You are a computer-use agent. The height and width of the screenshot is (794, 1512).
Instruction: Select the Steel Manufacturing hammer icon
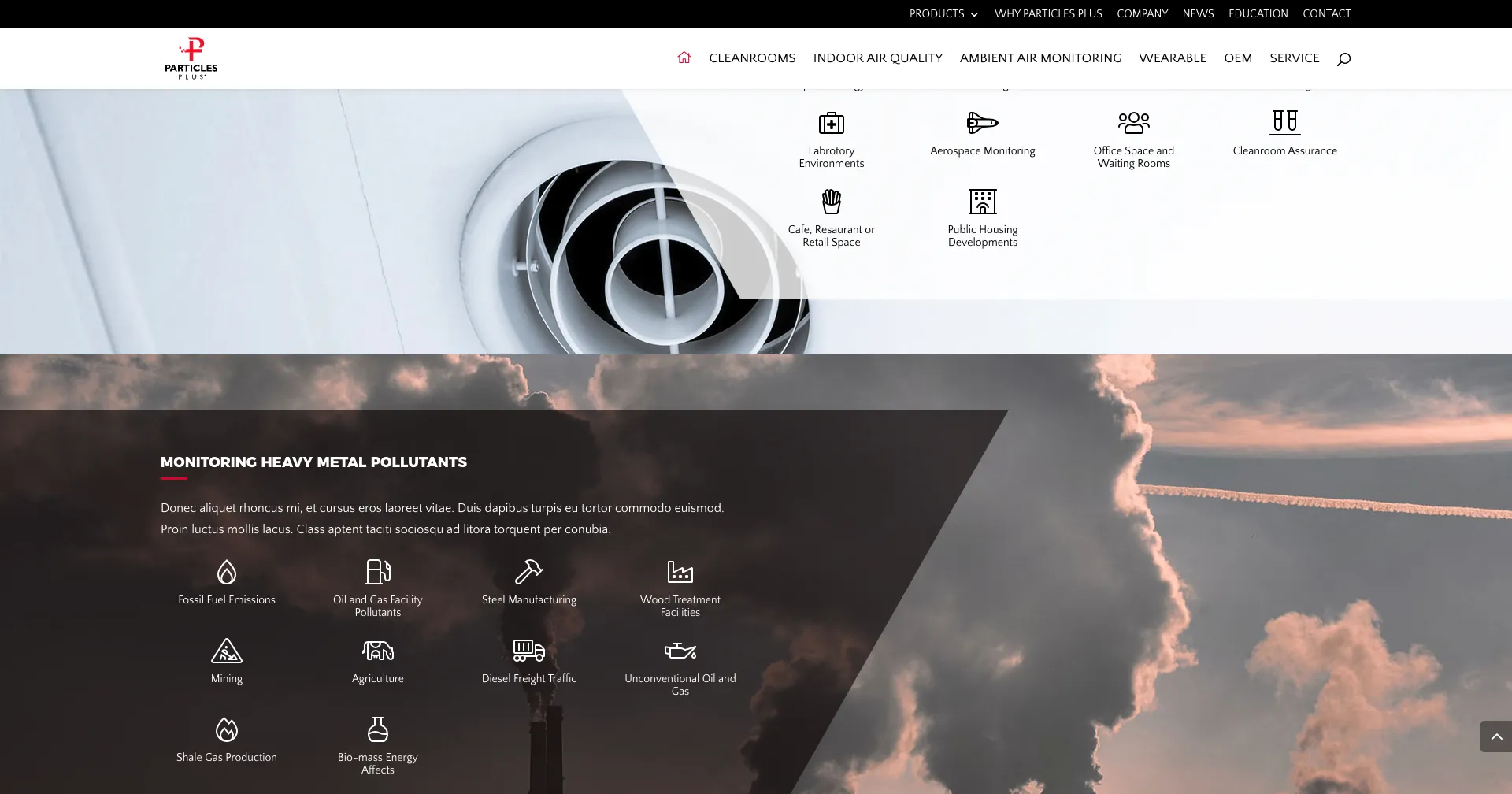point(528,572)
